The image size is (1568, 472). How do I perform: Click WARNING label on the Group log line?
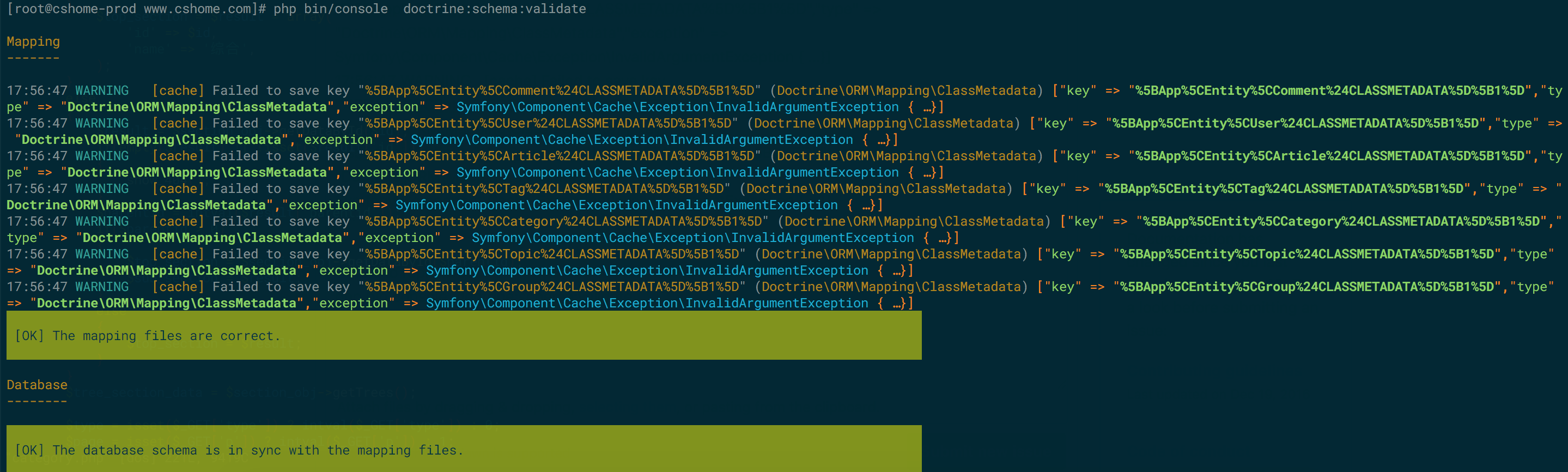(x=102, y=287)
